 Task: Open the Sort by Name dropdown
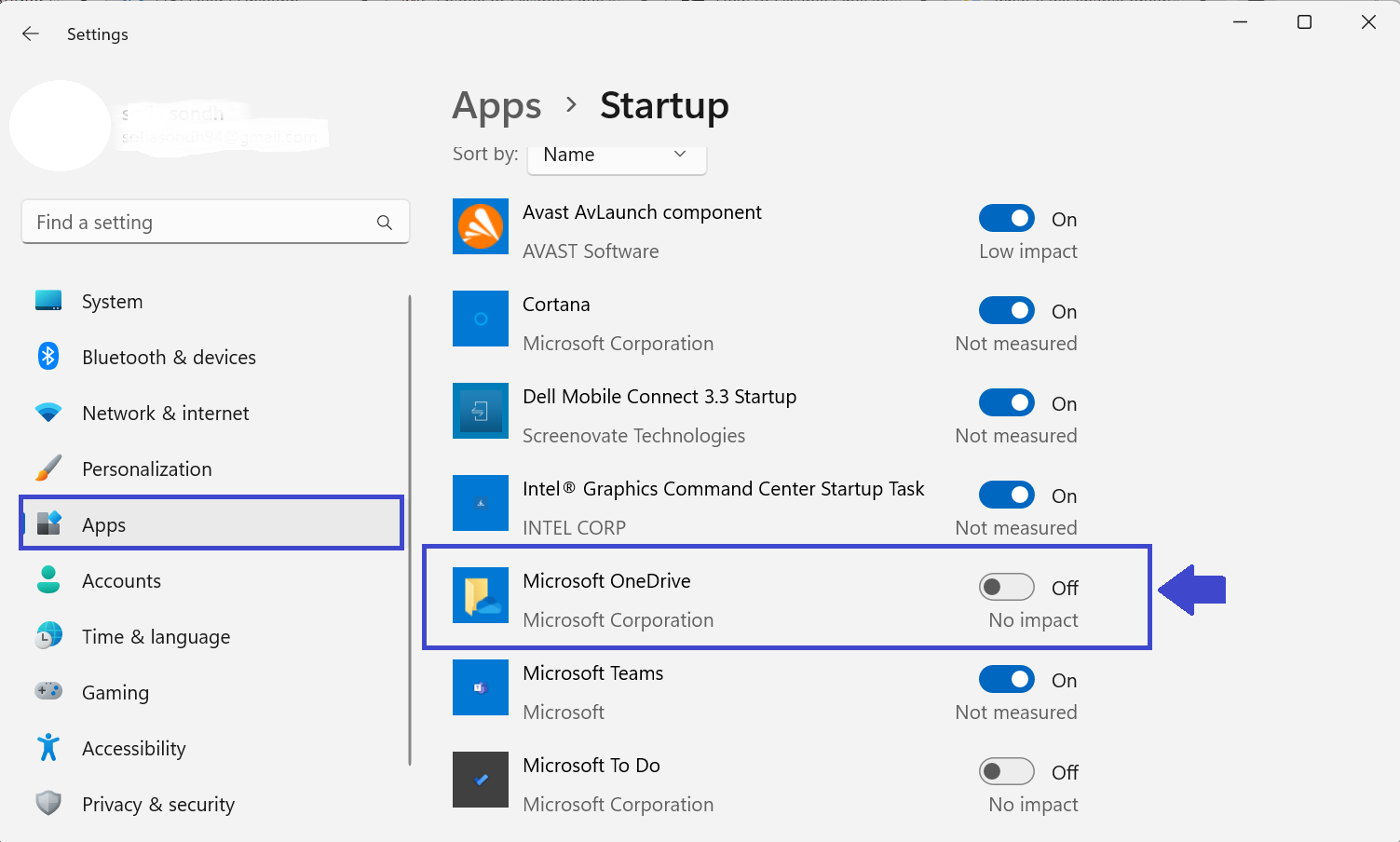[x=616, y=156]
